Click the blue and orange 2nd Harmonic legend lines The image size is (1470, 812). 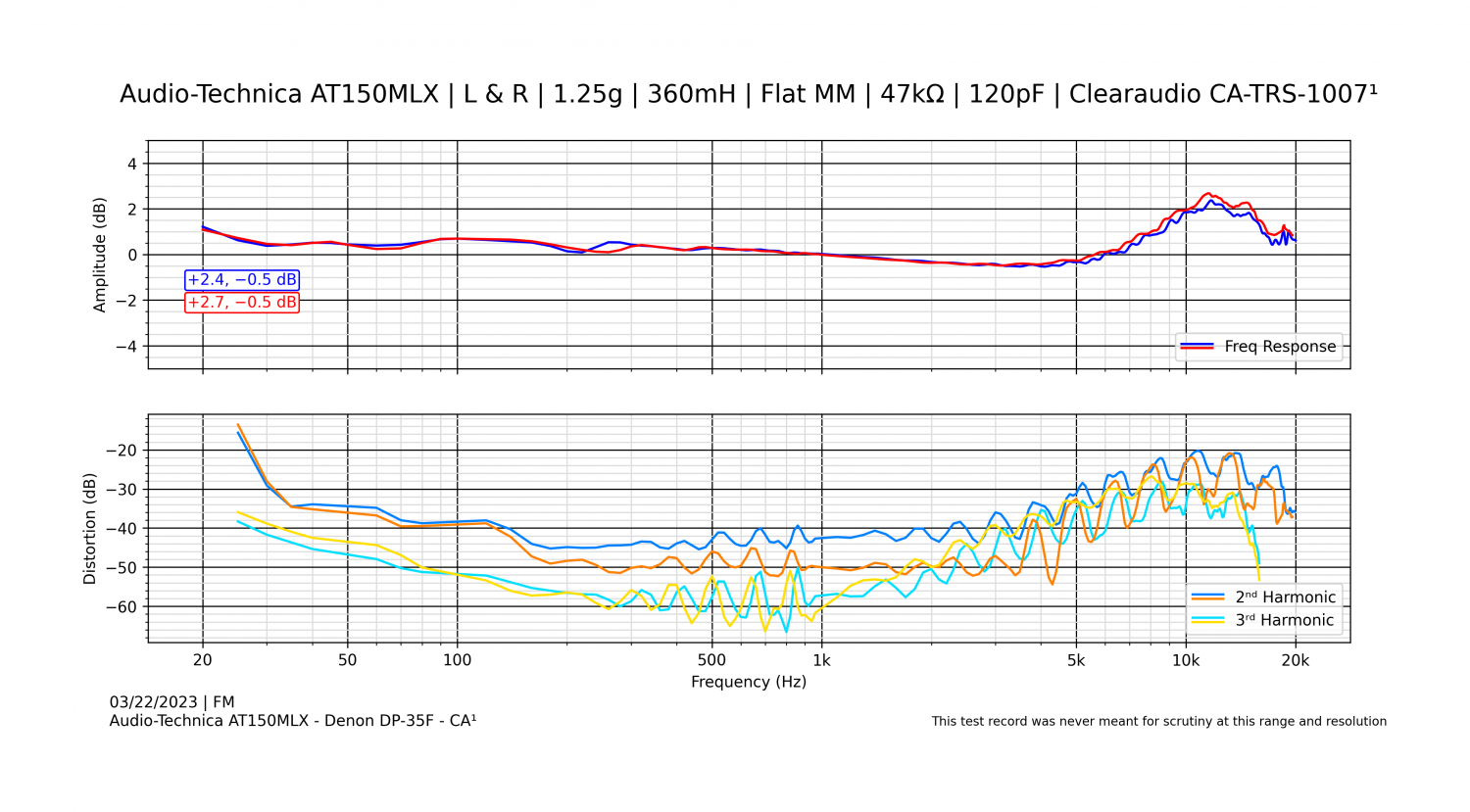point(1207,597)
